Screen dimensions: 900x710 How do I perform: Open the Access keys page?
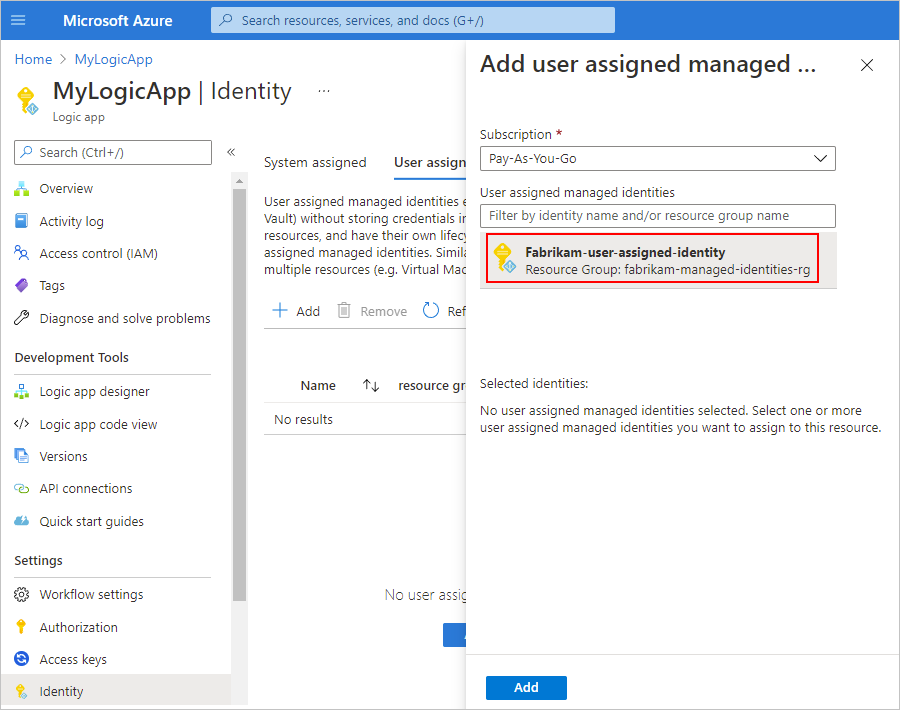click(72, 660)
